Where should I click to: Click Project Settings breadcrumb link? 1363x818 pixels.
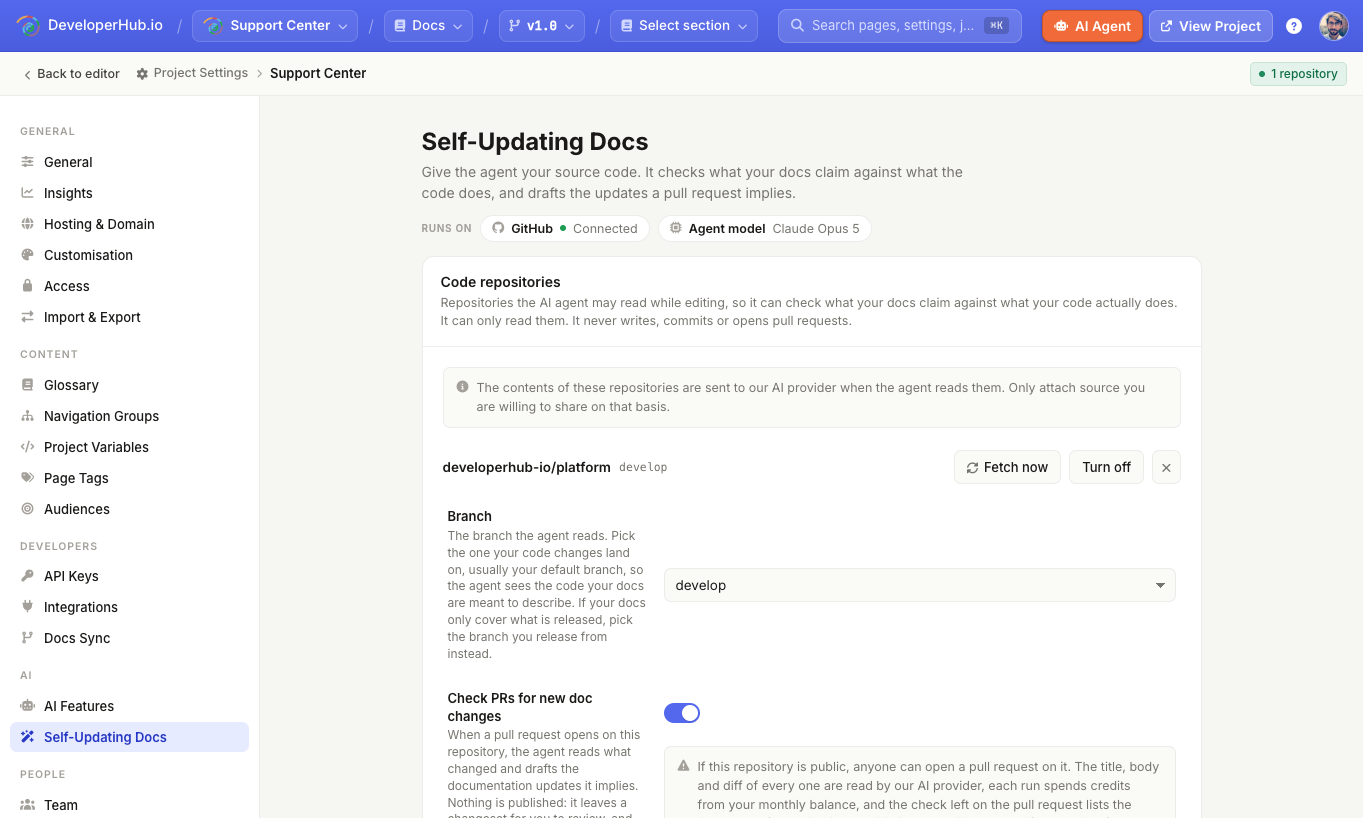click(x=192, y=73)
